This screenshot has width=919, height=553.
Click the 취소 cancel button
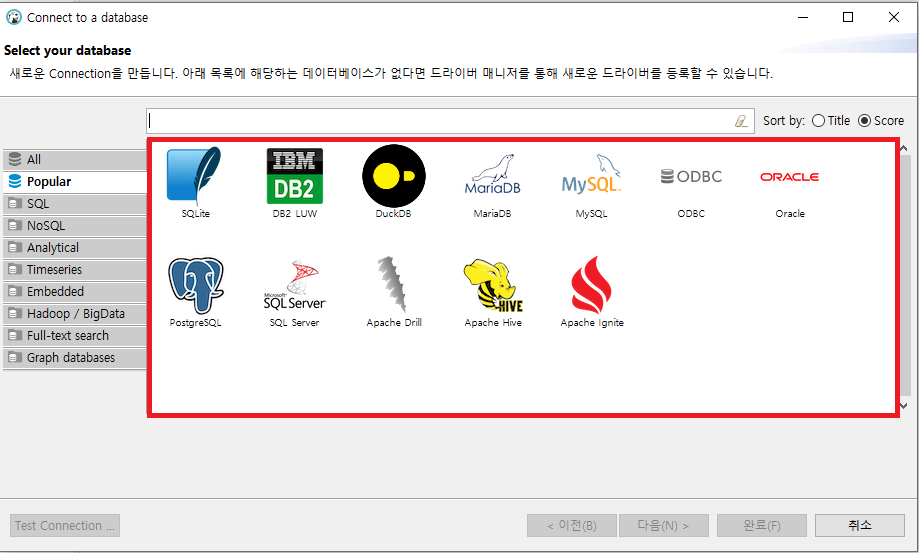tap(859, 525)
